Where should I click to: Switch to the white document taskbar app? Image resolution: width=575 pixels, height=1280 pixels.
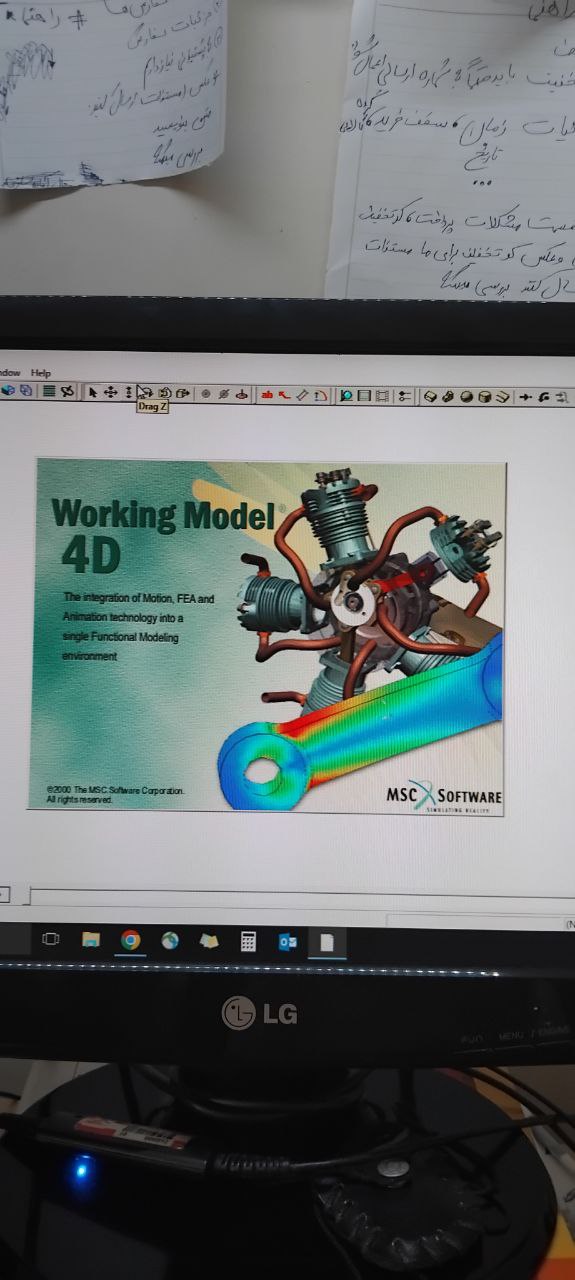coord(327,941)
